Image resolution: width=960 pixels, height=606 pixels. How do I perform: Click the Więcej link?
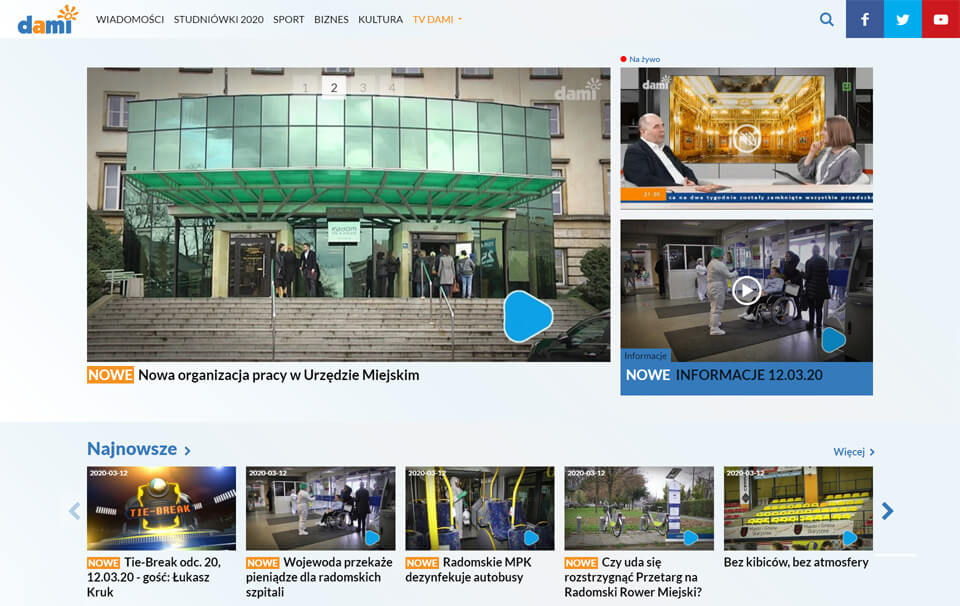tap(853, 452)
